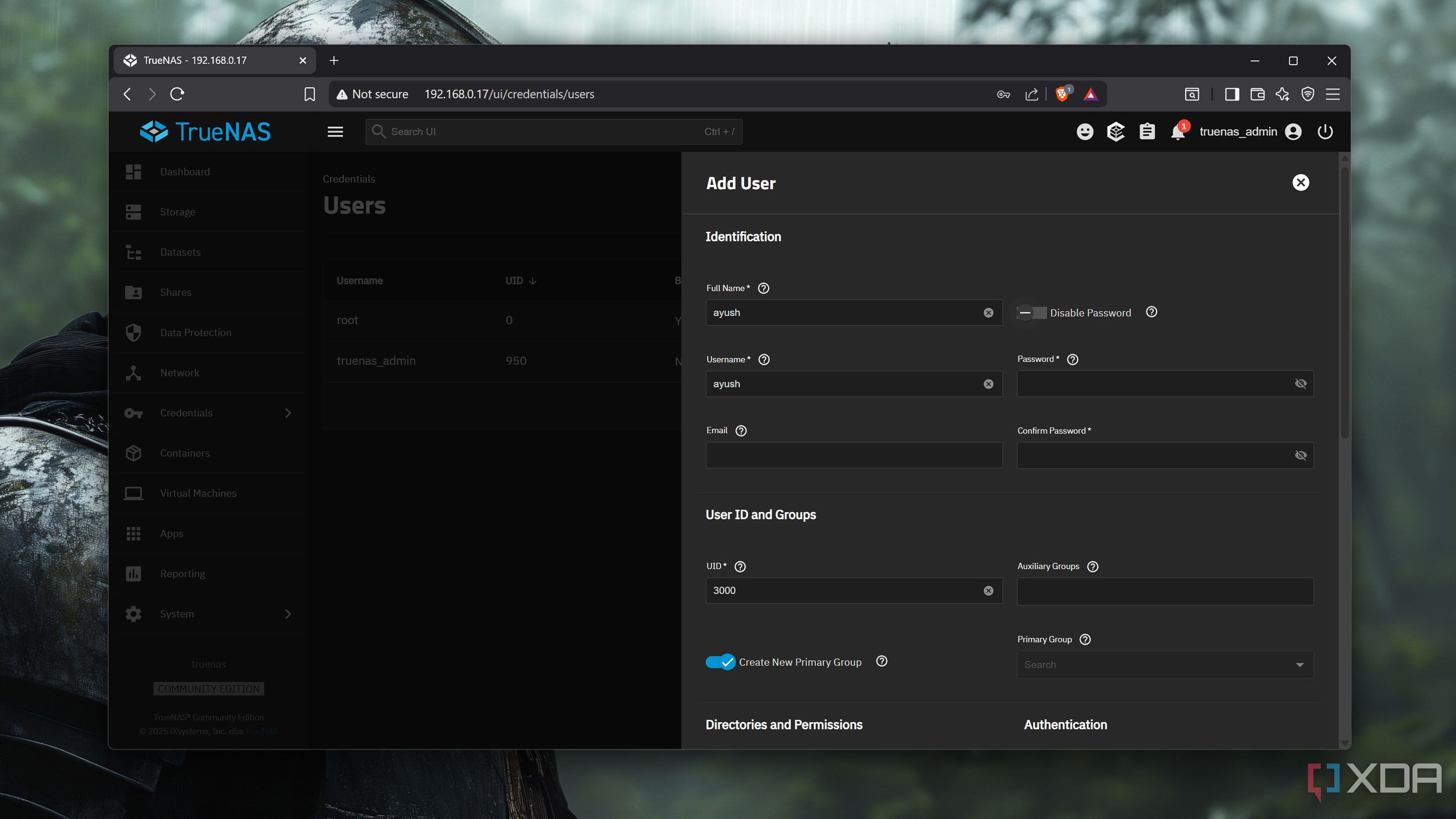Open the Primary Group dropdown
1456x819 pixels.
coord(1165,665)
